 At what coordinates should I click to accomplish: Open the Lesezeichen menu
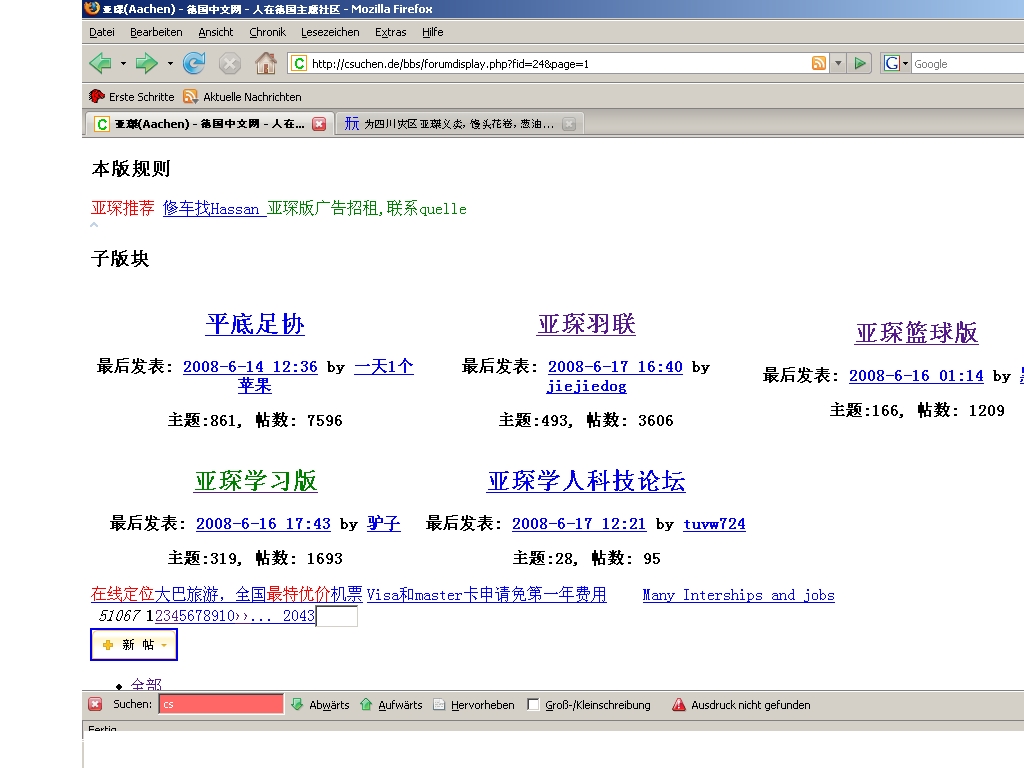click(x=330, y=32)
